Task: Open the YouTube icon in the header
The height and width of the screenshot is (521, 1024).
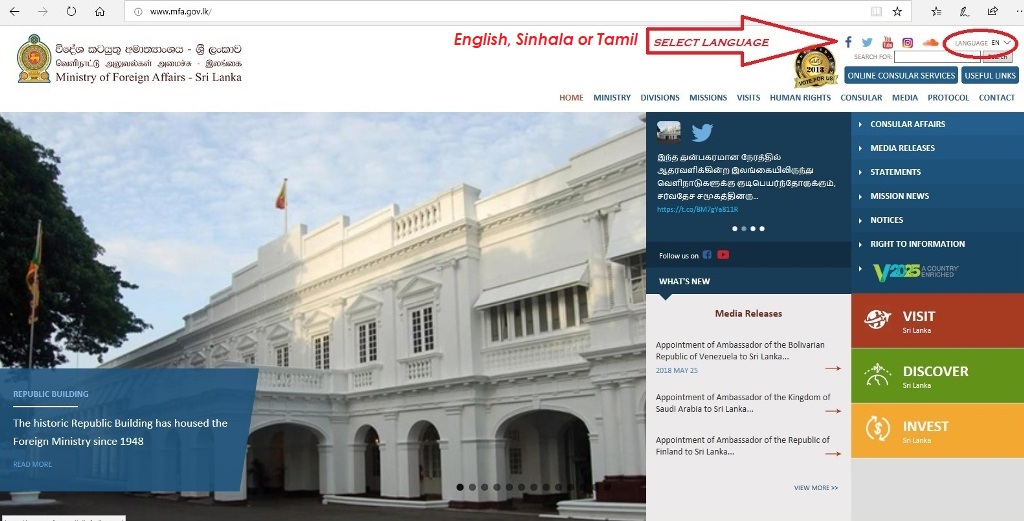Action: tap(887, 43)
